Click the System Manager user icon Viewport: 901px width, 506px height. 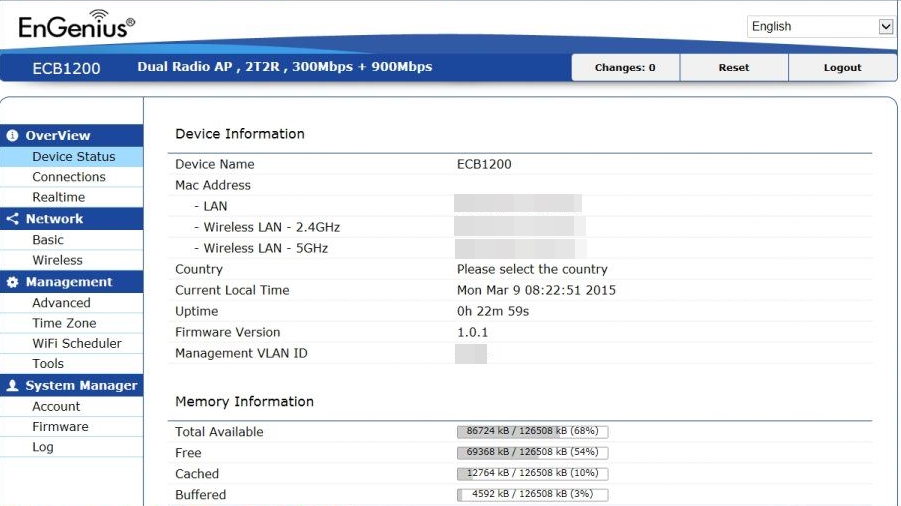pyautogui.click(x=13, y=386)
